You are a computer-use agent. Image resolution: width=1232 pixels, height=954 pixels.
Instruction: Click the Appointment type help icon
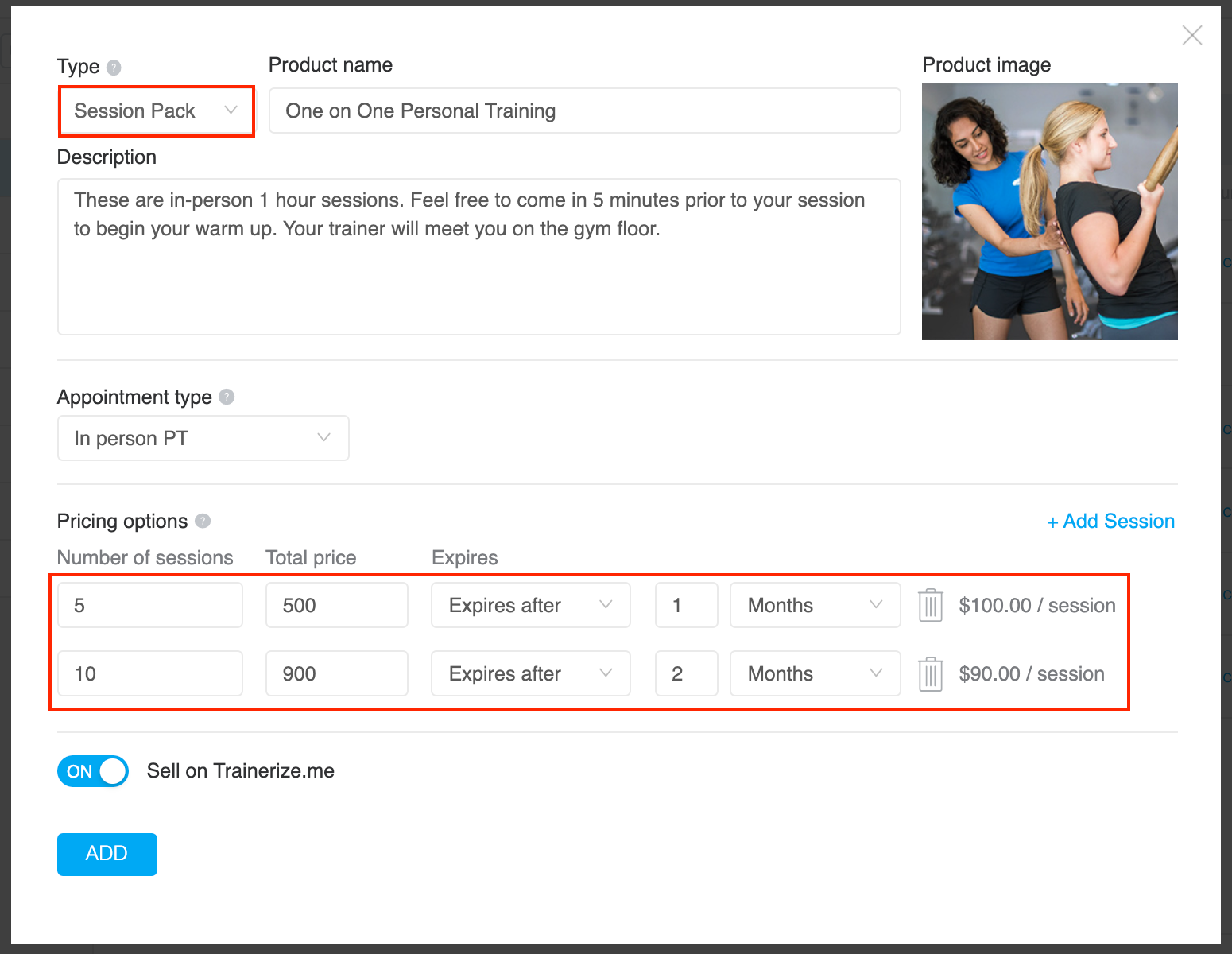227,397
